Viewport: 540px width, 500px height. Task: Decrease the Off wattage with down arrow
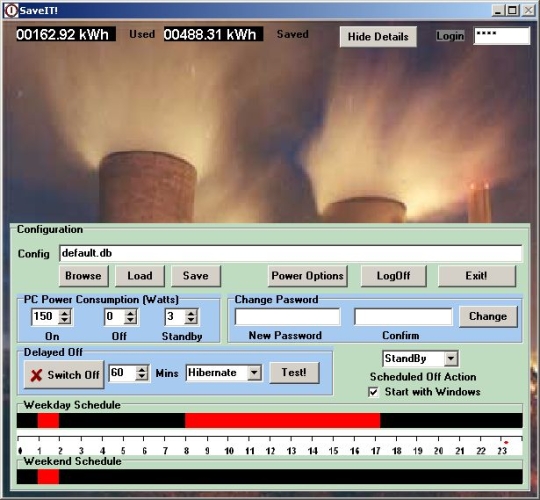click(x=131, y=320)
